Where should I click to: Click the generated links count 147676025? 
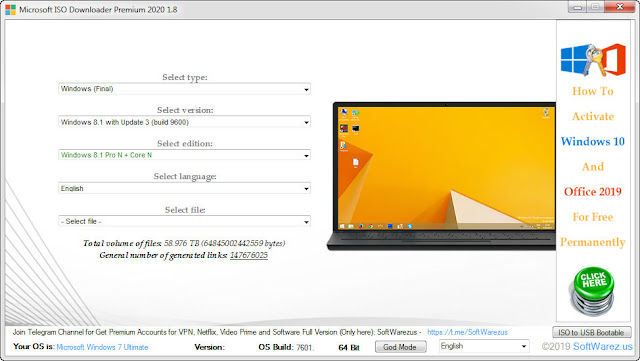(x=249, y=255)
